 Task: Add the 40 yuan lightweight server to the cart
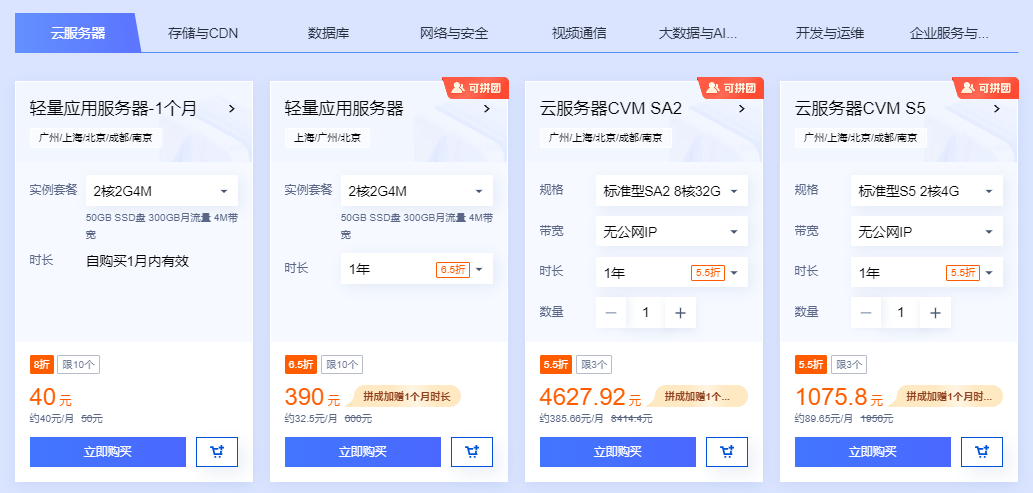[x=217, y=452]
